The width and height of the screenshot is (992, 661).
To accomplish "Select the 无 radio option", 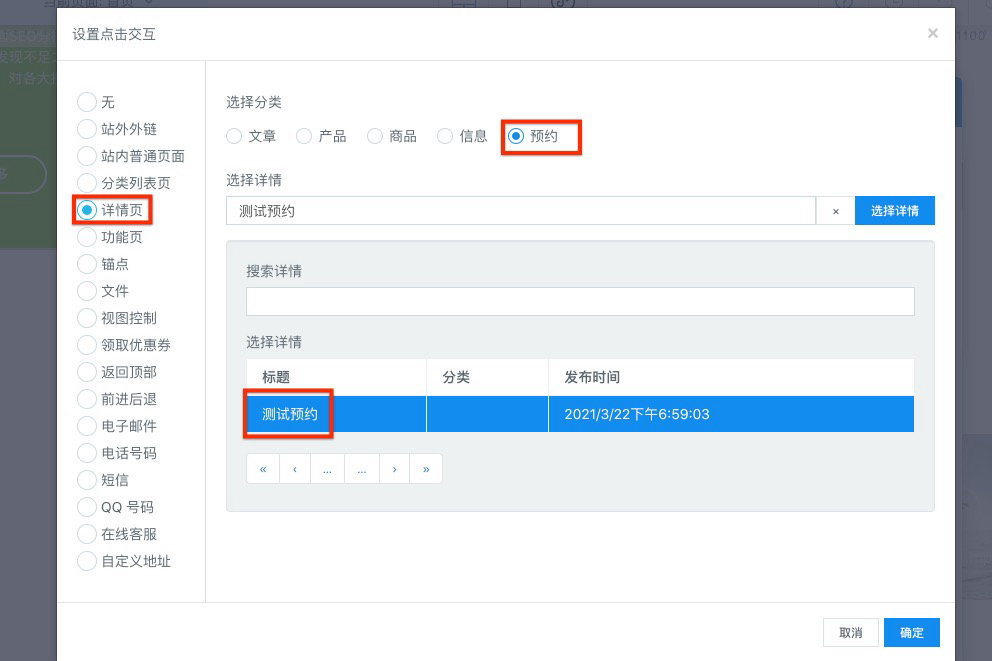I will tap(87, 102).
